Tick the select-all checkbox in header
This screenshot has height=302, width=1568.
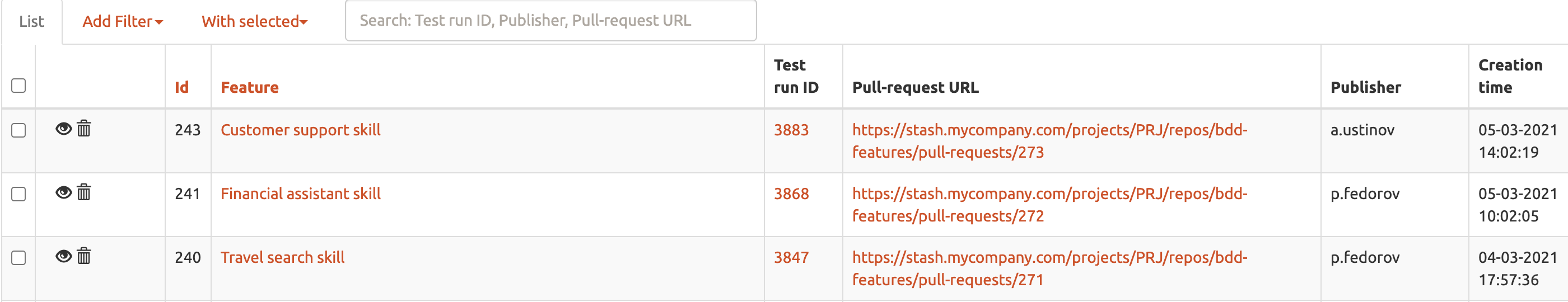(19, 86)
